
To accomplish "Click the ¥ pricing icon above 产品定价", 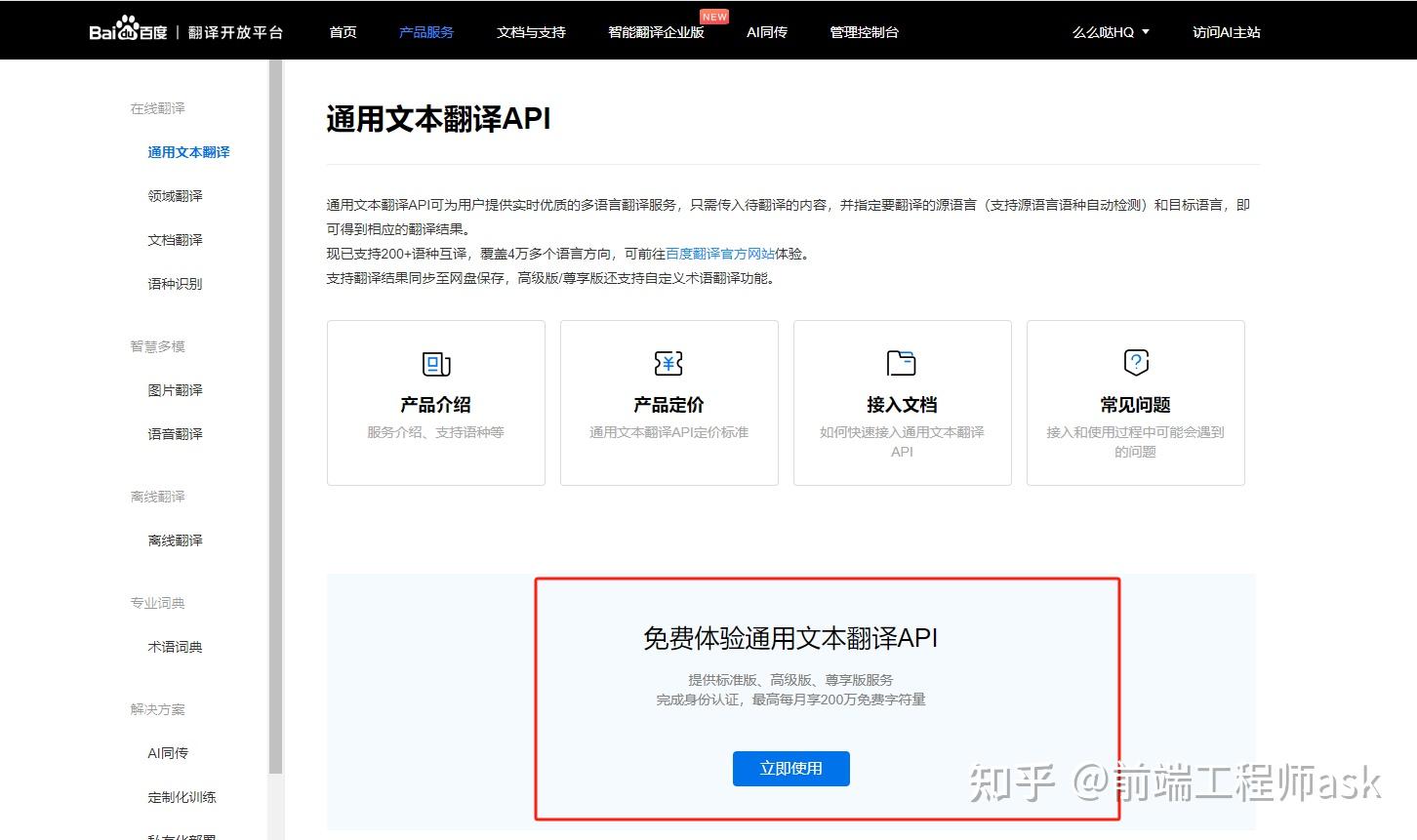I will tap(668, 363).
